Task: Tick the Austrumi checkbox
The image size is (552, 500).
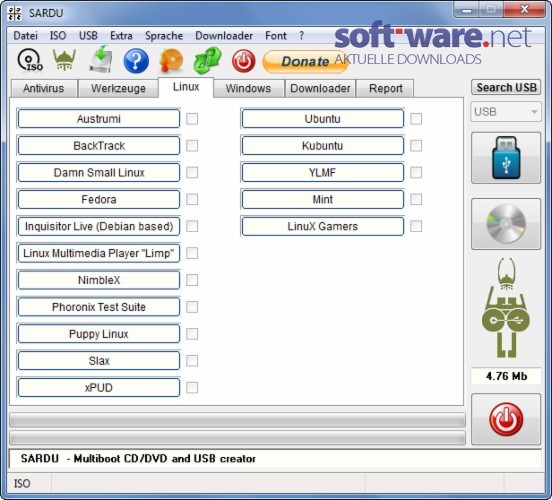Action: pos(192,119)
